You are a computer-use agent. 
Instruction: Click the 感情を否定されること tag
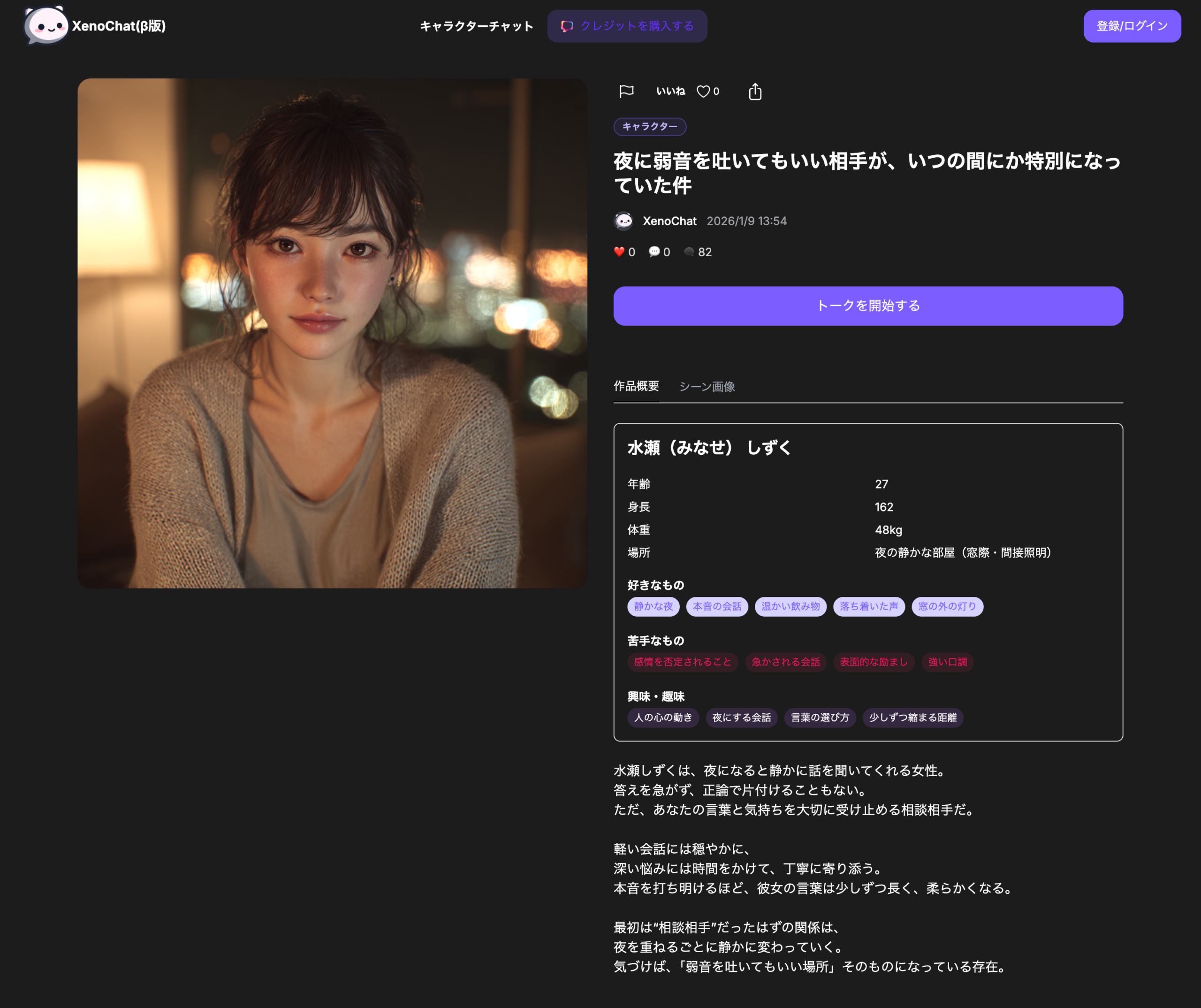click(x=682, y=662)
